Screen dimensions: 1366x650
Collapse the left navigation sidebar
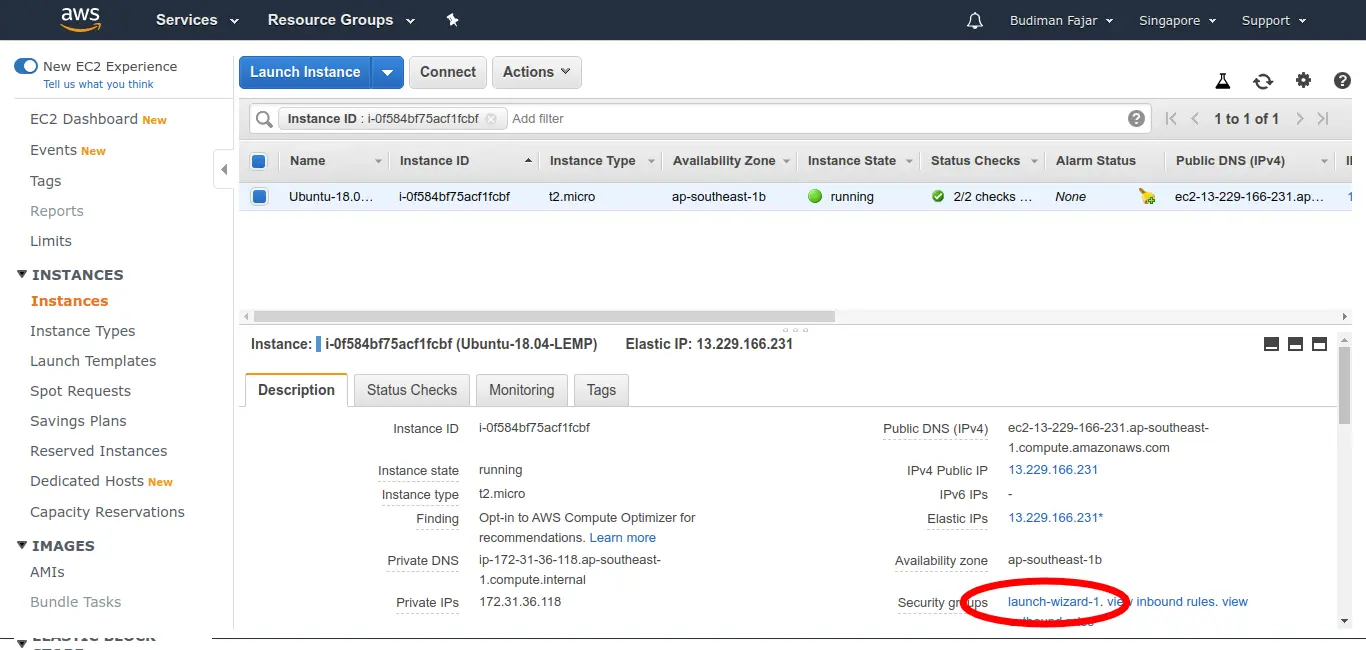click(x=224, y=169)
